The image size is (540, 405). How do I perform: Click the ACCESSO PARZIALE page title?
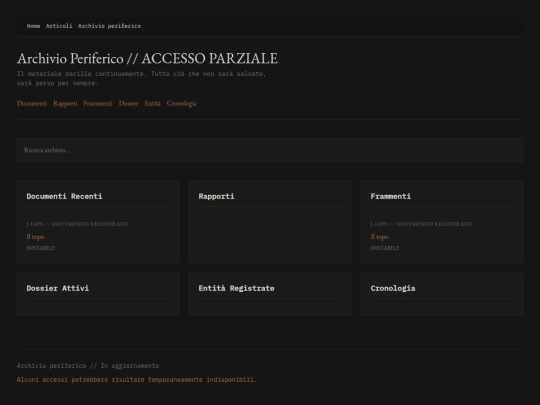tap(147, 59)
